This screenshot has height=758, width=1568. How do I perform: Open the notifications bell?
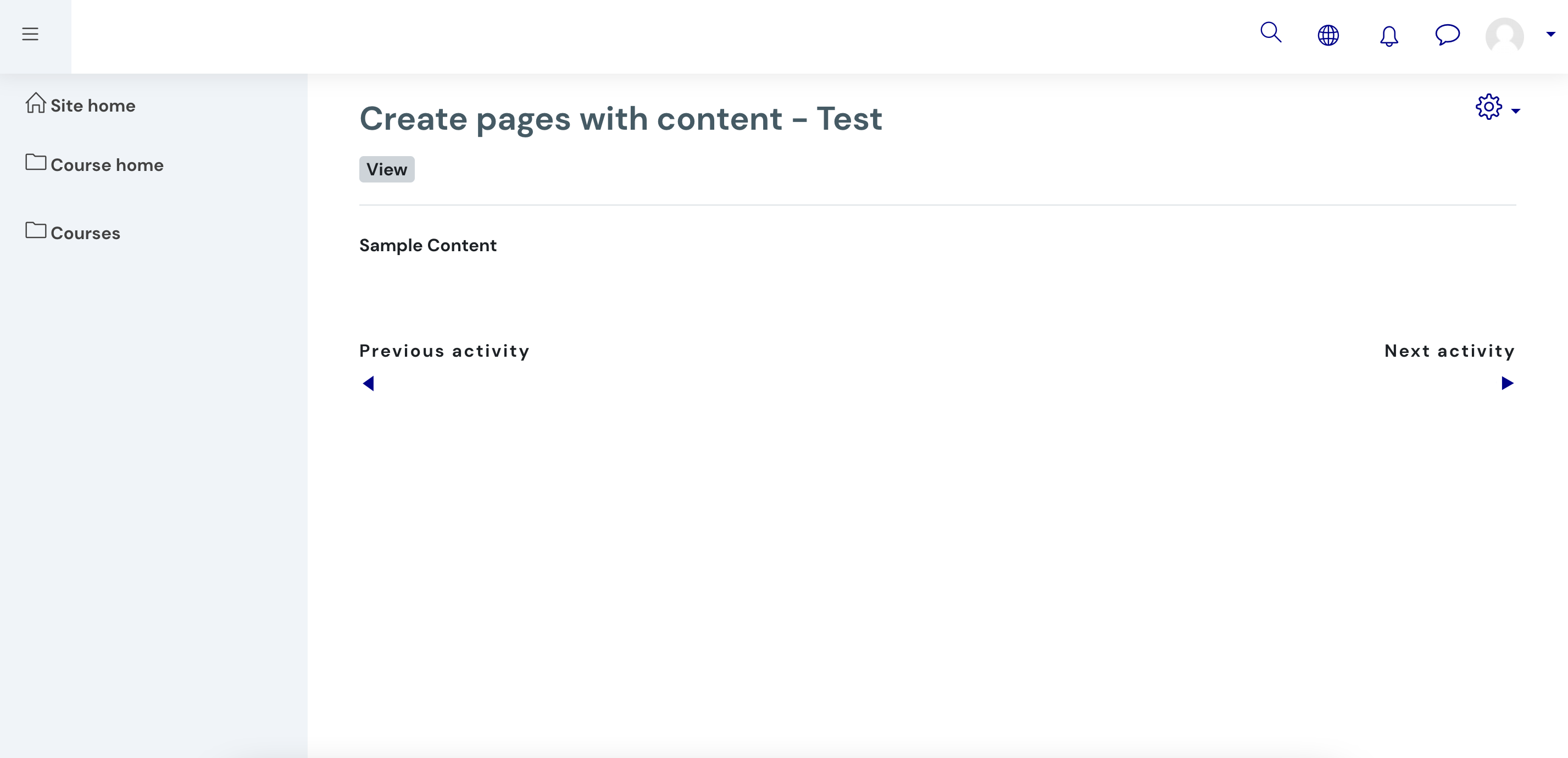click(1388, 36)
